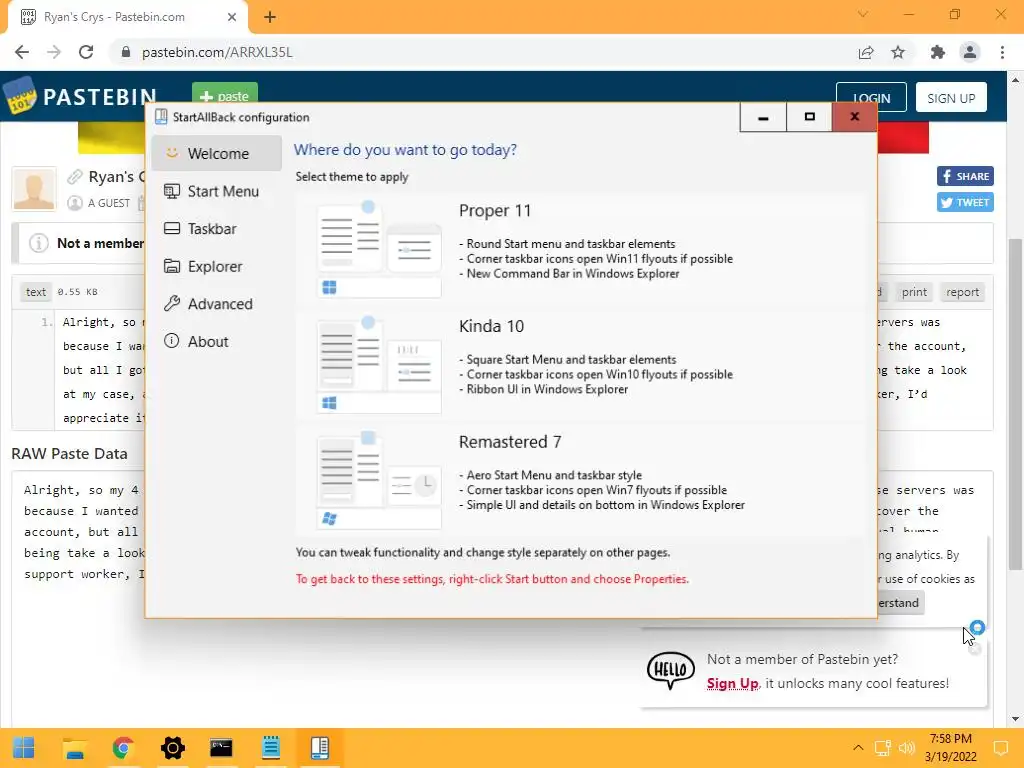Open the black gear app on taskbar

point(172,748)
